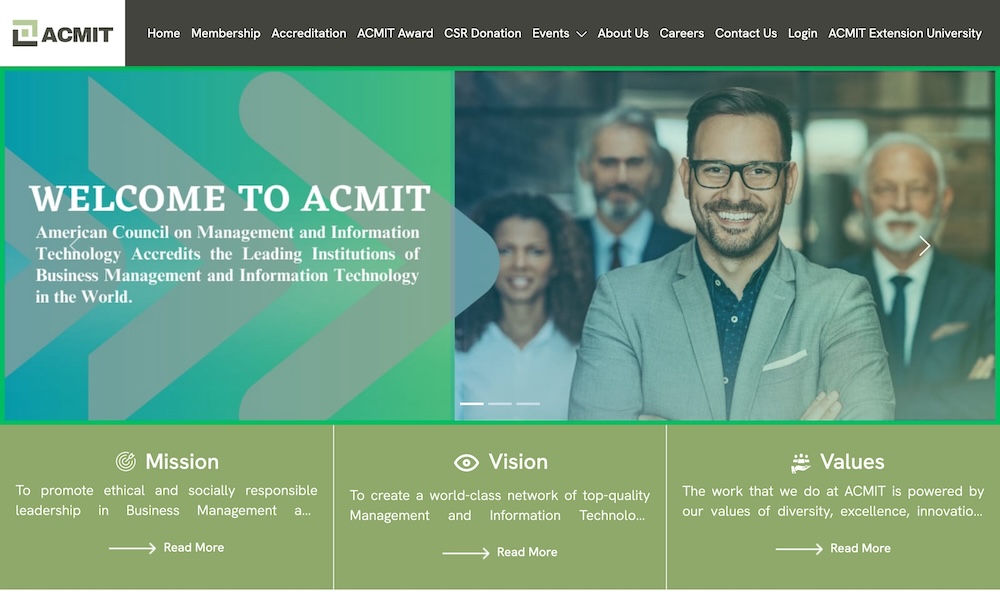Expand the Events dropdown chevron

click(x=581, y=34)
